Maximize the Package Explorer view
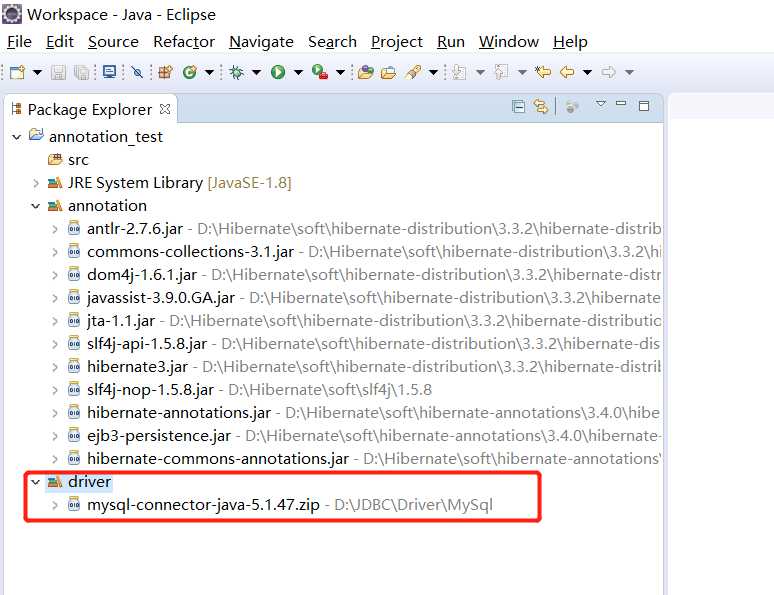774x595 pixels. 644,106
